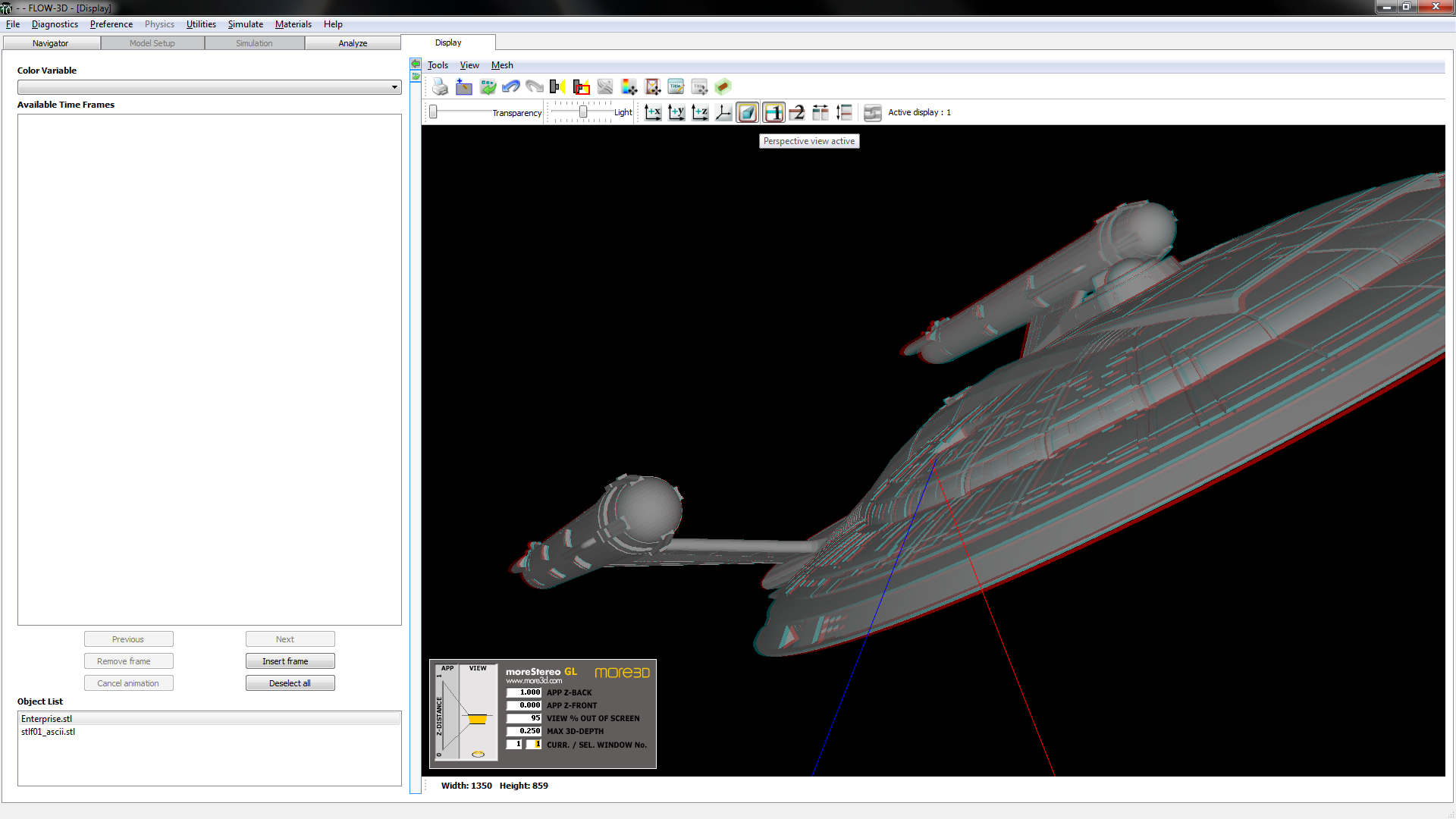Open the Materials menu
The width and height of the screenshot is (1456, 819).
(293, 24)
